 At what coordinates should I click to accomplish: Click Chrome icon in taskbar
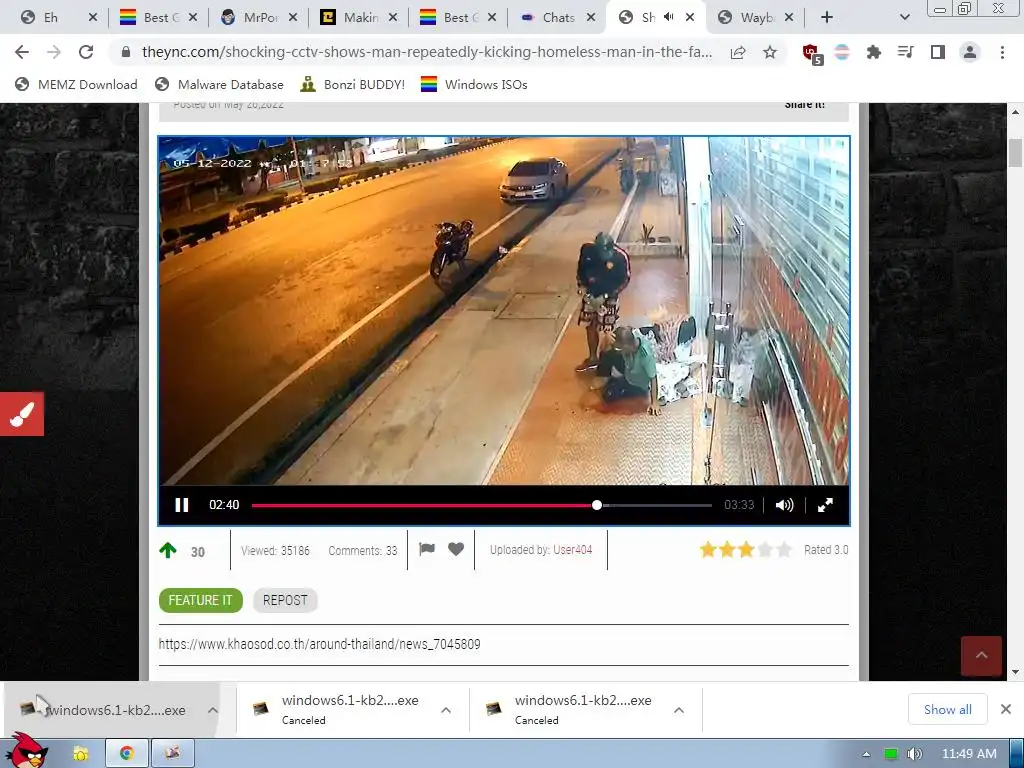(127, 754)
